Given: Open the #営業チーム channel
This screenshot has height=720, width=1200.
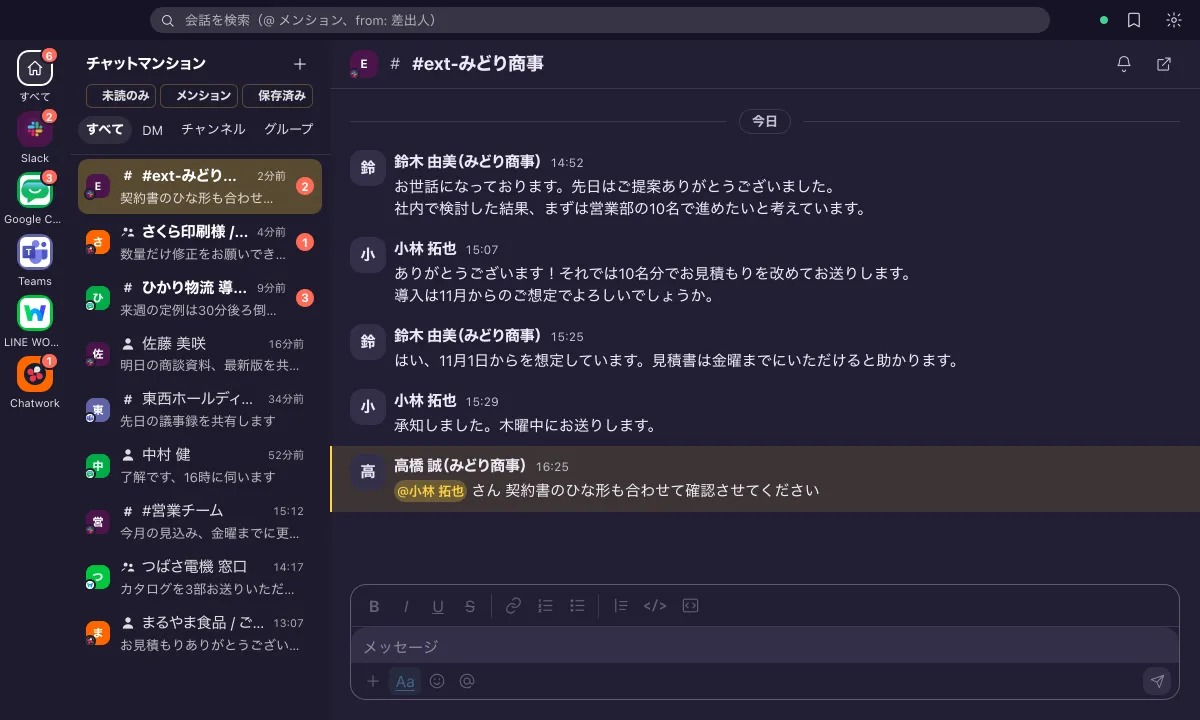Looking at the screenshot, I should click(x=200, y=522).
